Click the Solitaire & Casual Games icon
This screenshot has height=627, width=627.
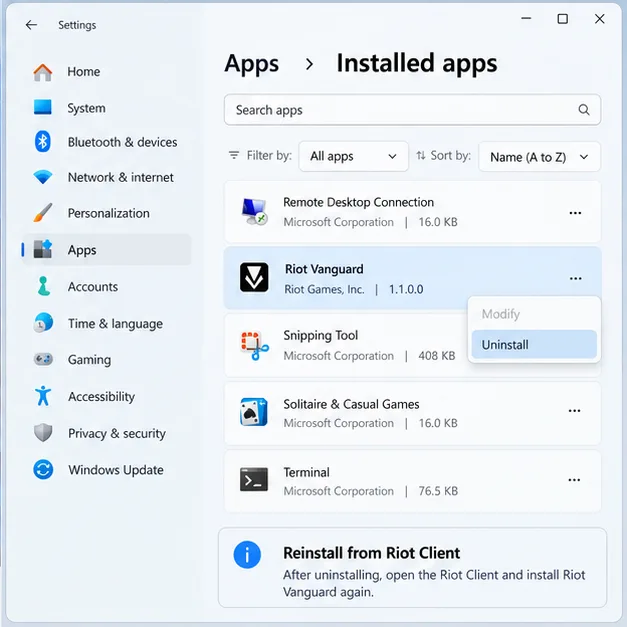click(254, 412)
